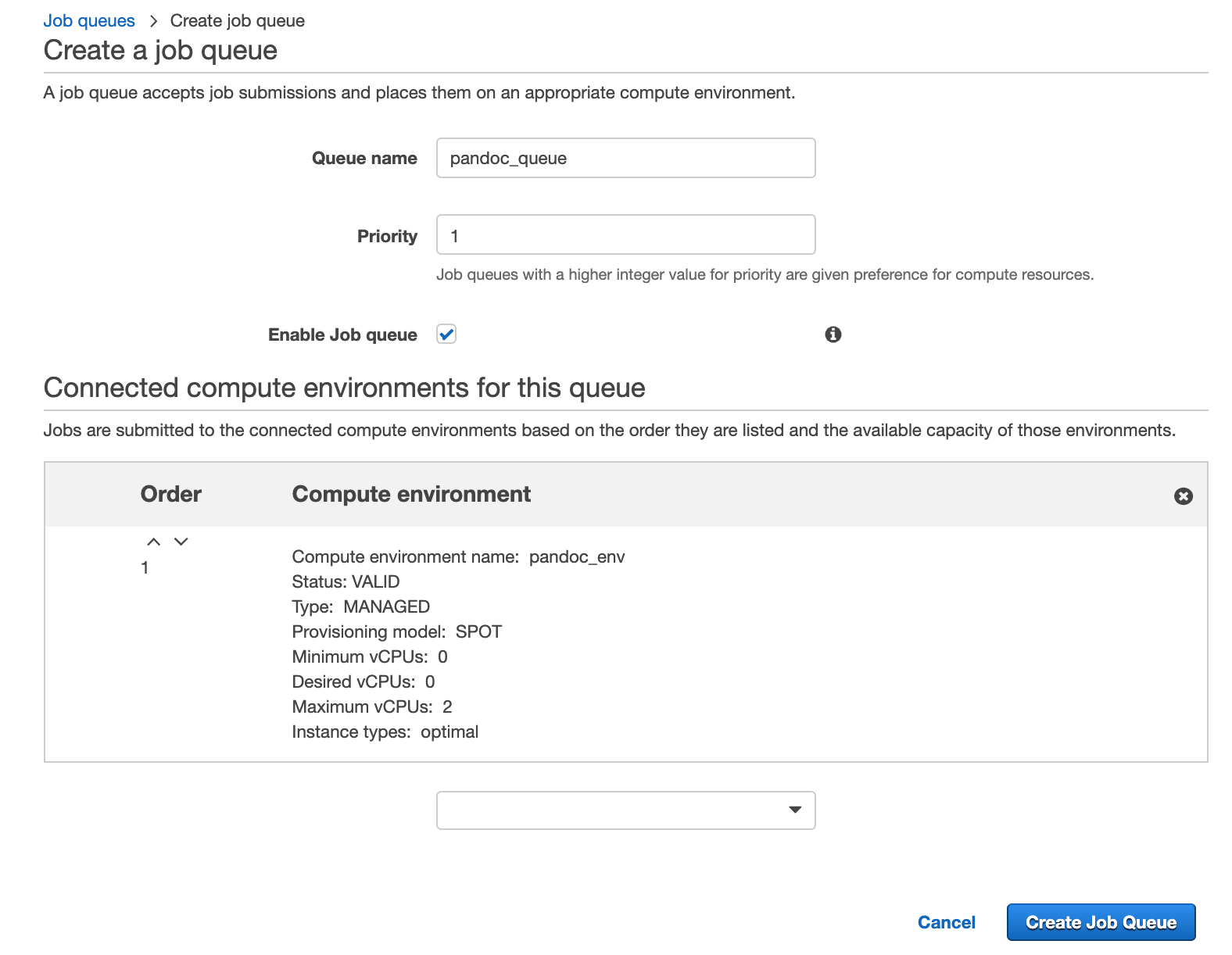Go back to the Job queues breadcrumb link
The height and width of the screenshot is (955, 1232).
[x=89, y=21]
